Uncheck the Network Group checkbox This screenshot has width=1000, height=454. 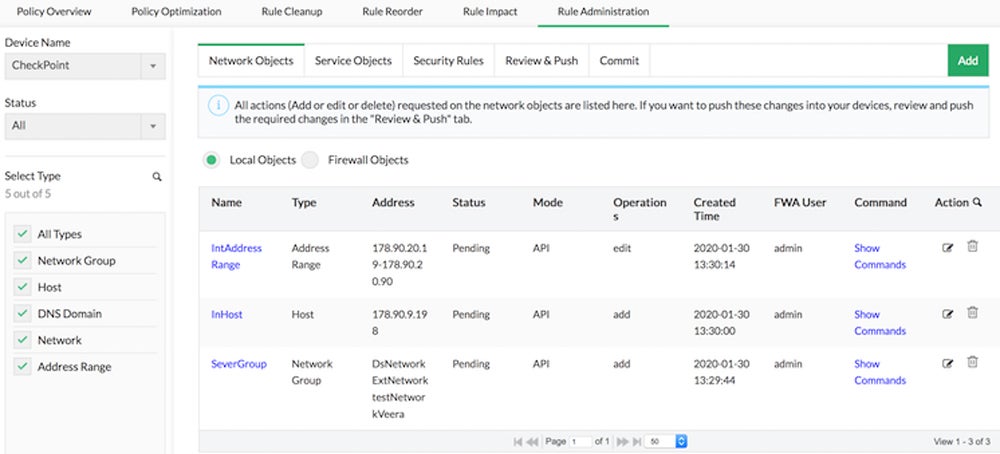coord(22,261)
